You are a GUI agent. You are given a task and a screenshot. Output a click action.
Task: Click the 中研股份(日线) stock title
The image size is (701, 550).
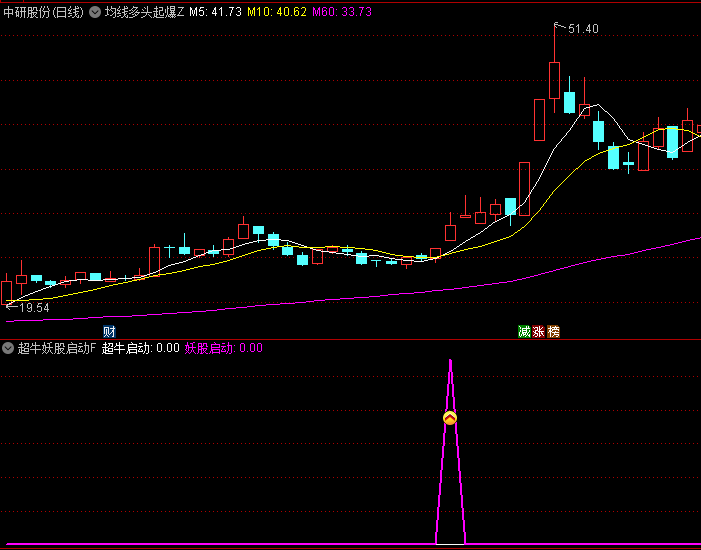pos(43,12)
